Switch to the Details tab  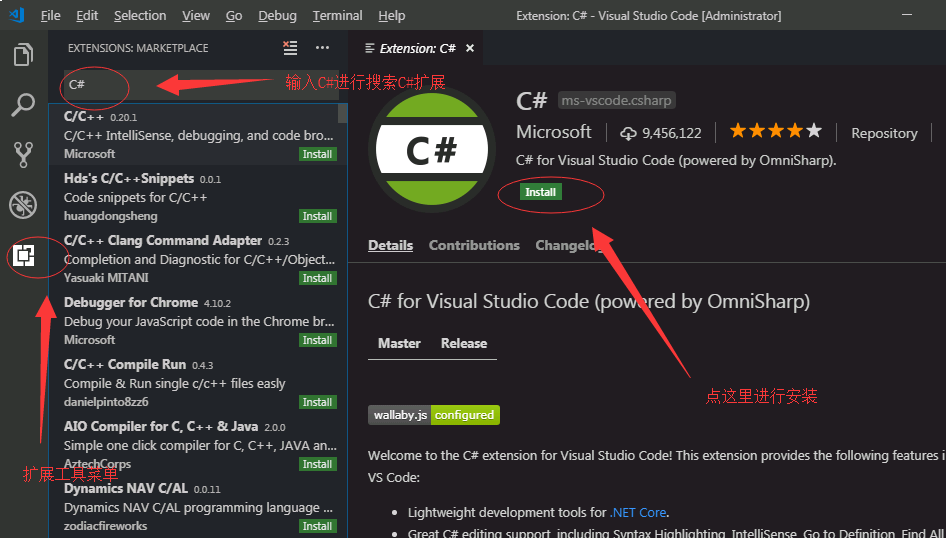click(x=390, y=245)
